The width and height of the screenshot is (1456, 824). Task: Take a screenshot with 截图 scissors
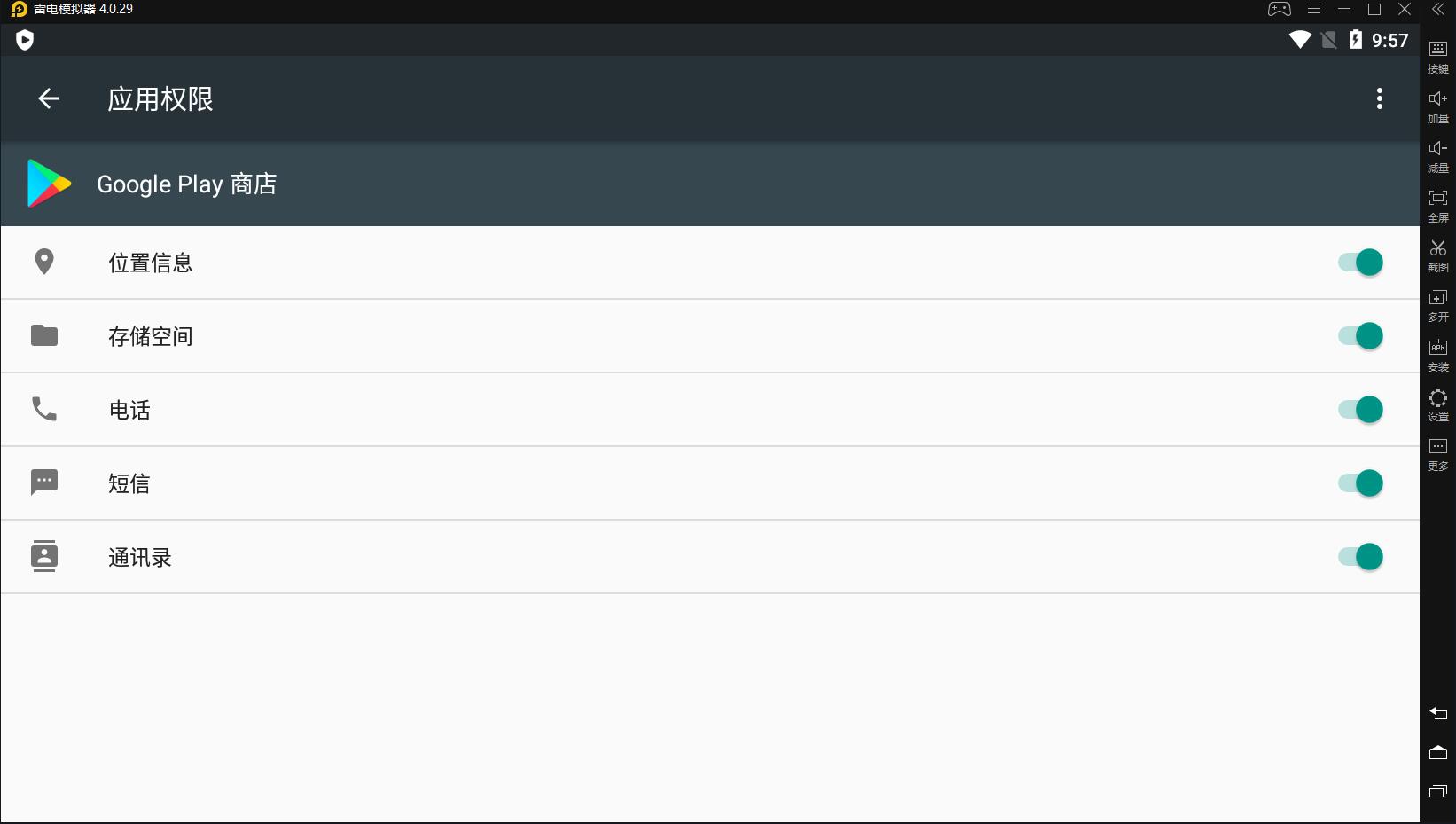pos(1438,254)
